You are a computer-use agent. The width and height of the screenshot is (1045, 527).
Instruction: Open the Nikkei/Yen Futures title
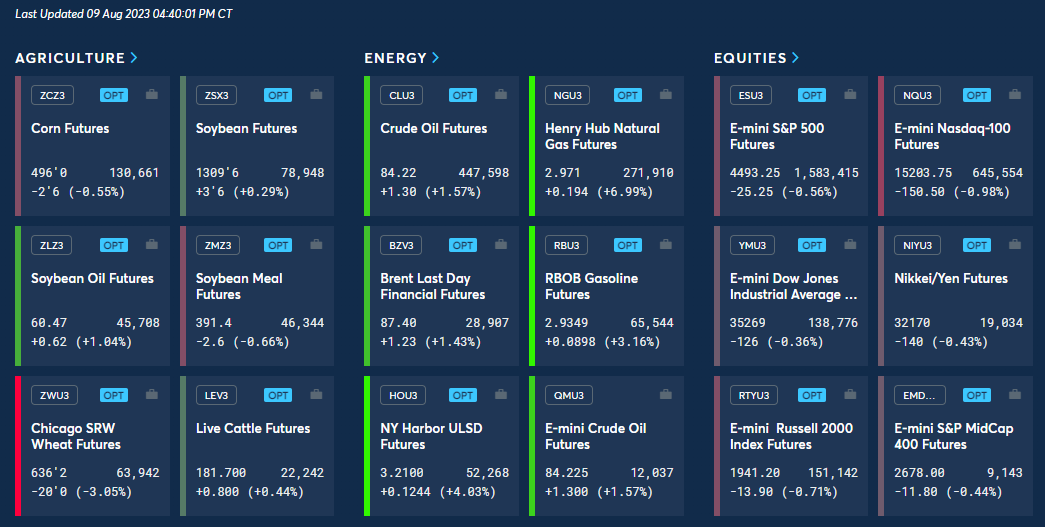[951, 278]
